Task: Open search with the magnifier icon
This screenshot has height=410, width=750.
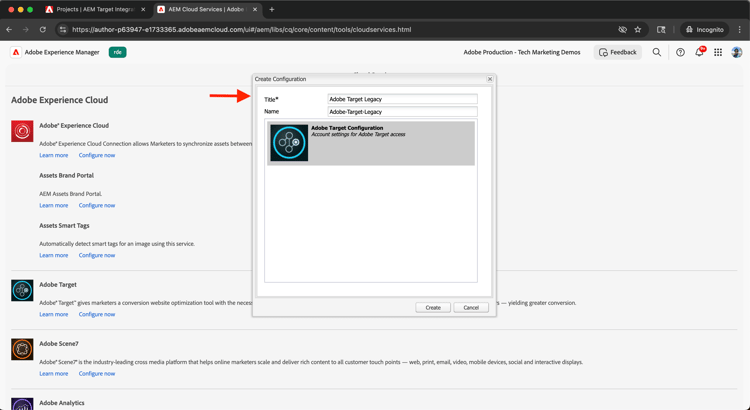Action: click(x=657, y=52)
